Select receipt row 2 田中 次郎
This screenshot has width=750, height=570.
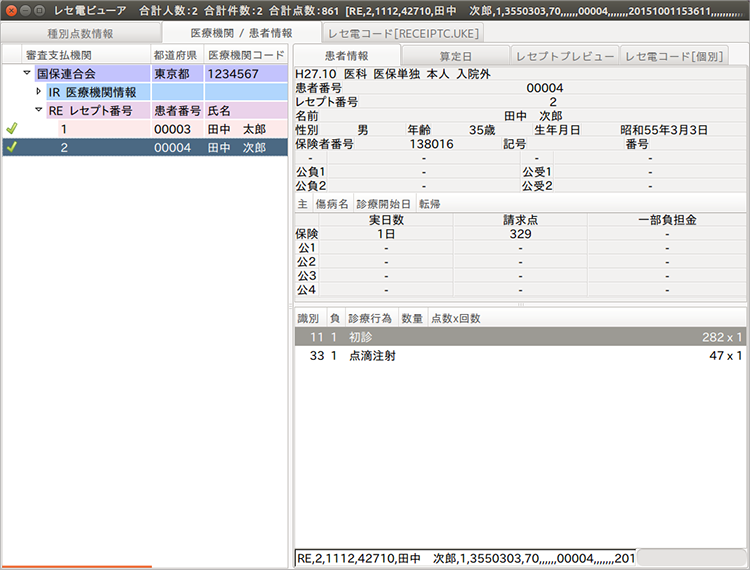tap(145, 147)
